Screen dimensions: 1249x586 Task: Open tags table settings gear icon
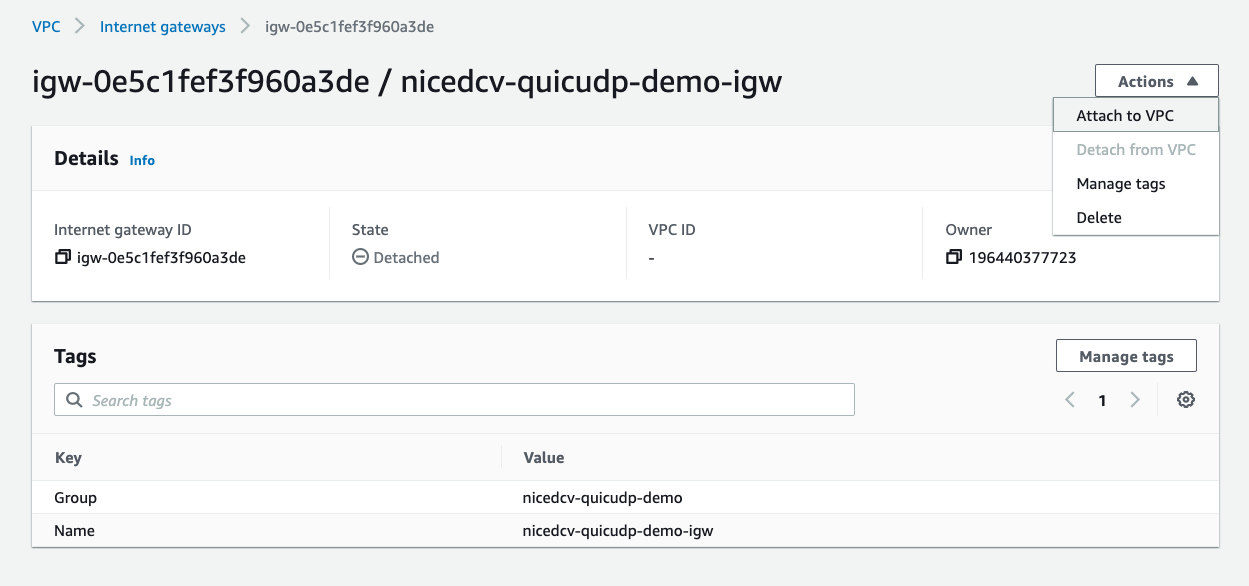[1186, 400]
